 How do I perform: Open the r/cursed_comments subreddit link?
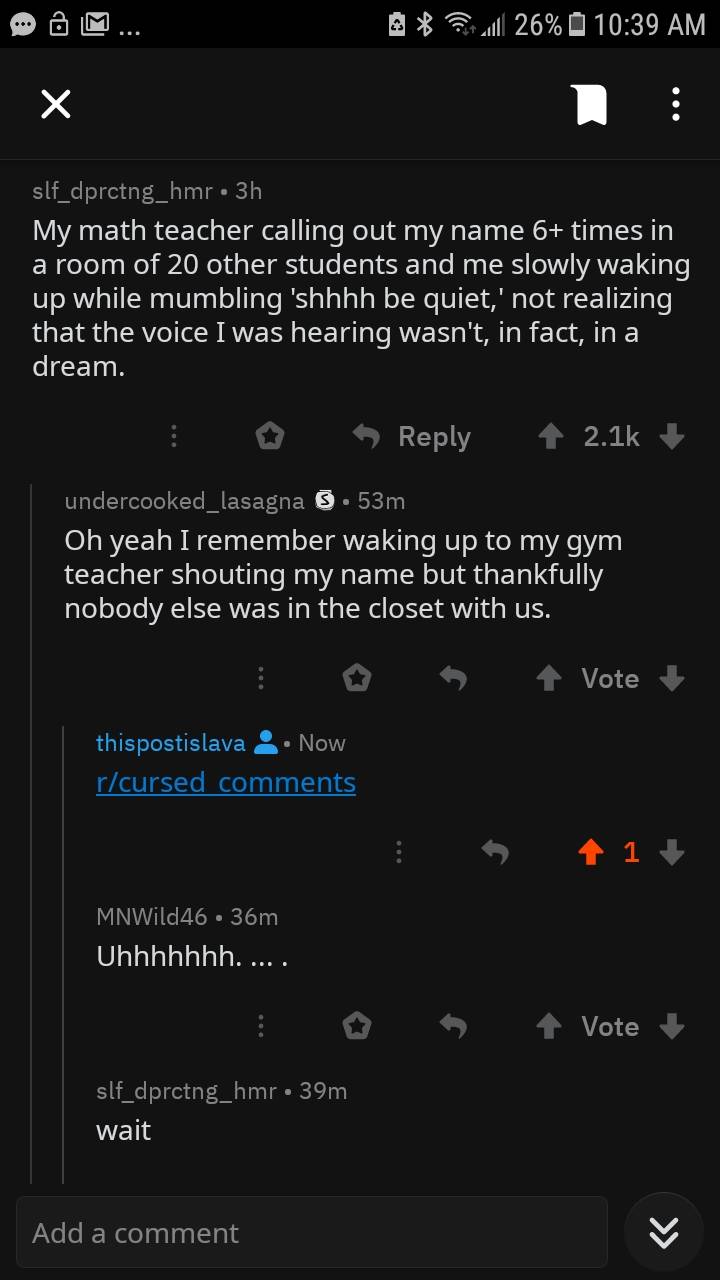[x=225, y=782]
